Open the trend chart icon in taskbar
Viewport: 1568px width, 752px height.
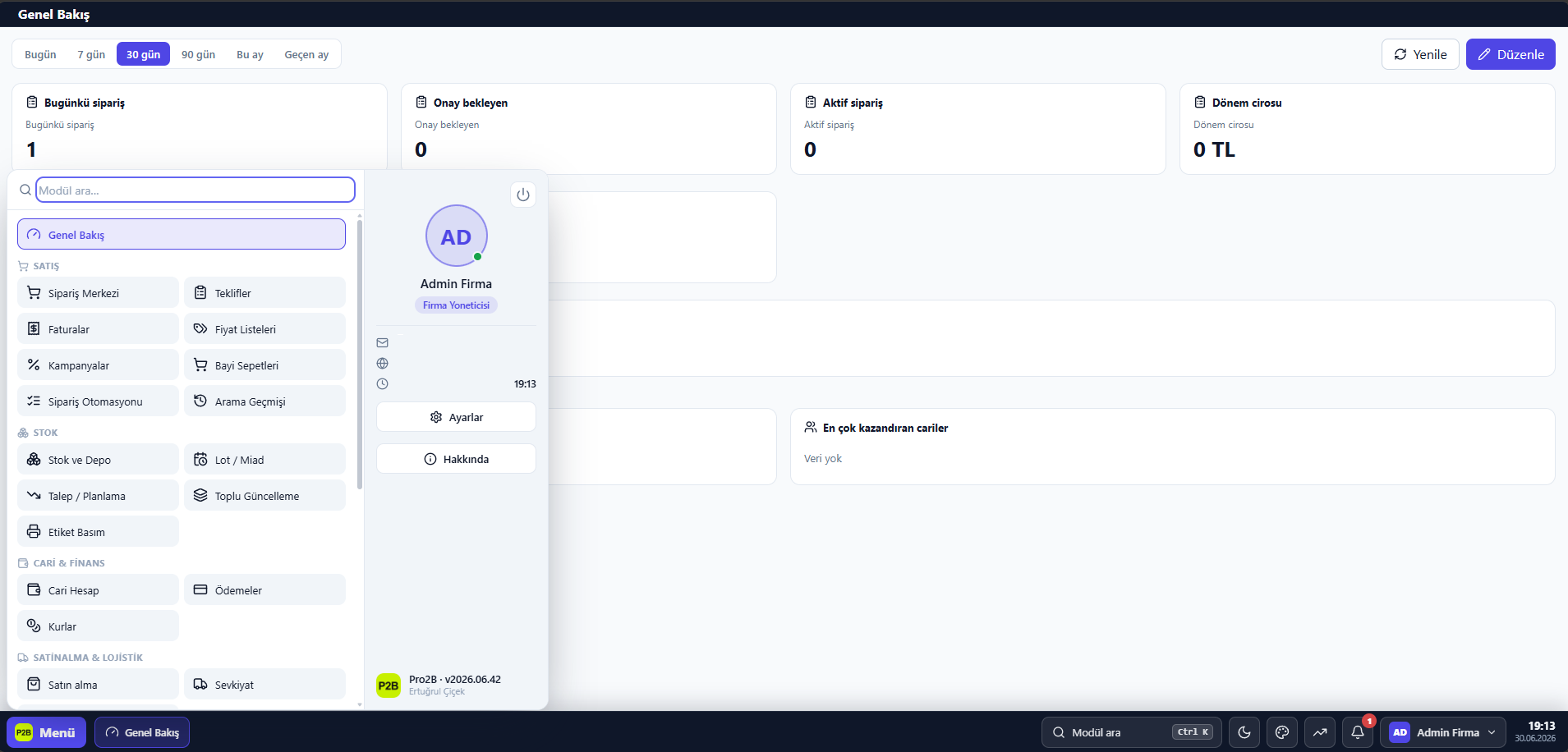[1320, 732]
